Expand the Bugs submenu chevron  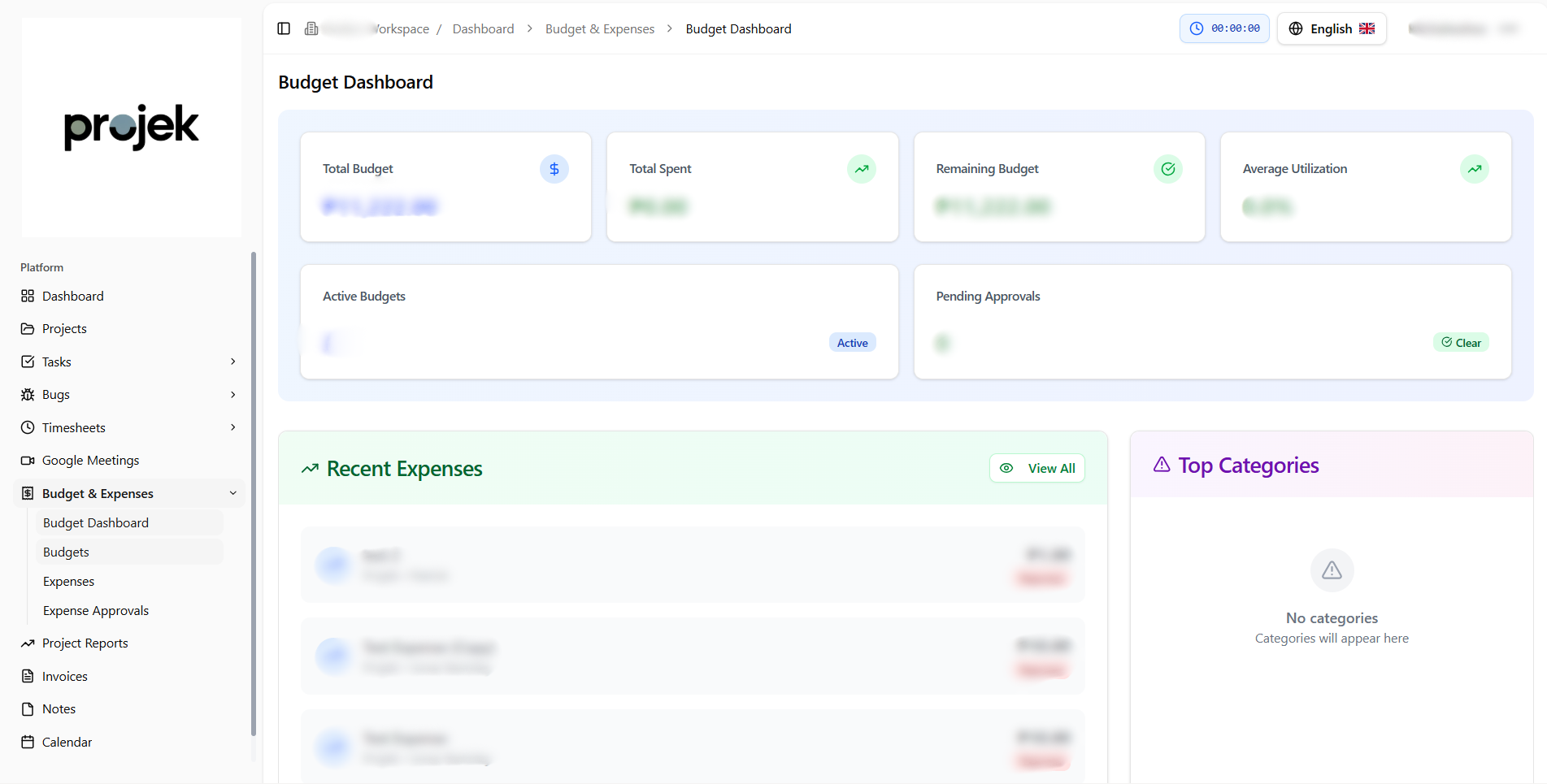click(233, 395)
